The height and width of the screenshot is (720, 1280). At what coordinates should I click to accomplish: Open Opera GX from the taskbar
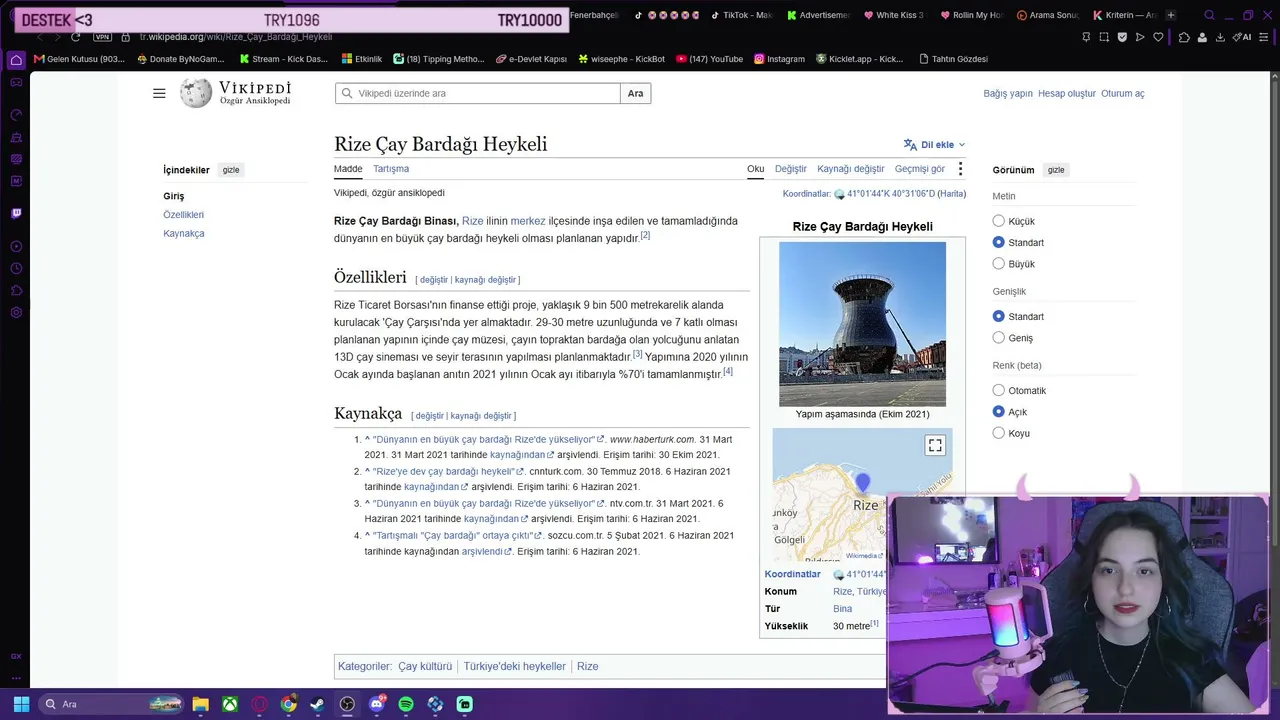click(x=260, y=704)
